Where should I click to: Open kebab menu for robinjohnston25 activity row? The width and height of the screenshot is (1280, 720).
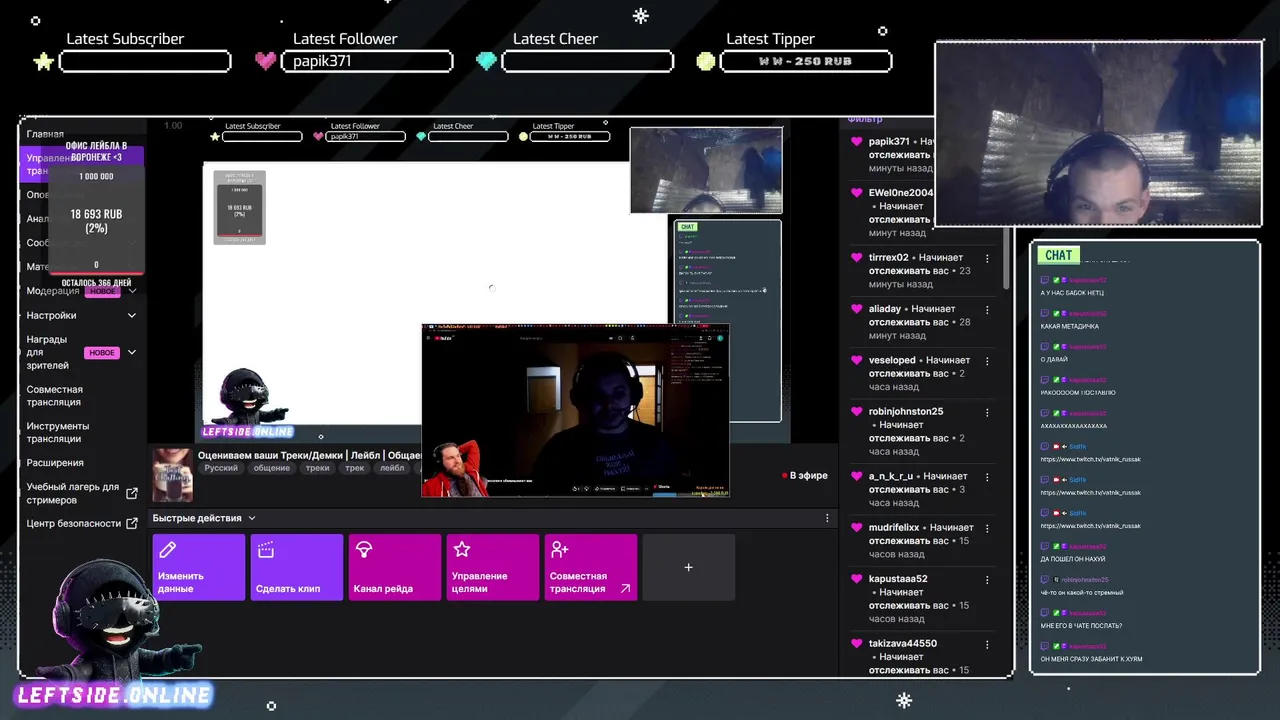click(987, 411)
